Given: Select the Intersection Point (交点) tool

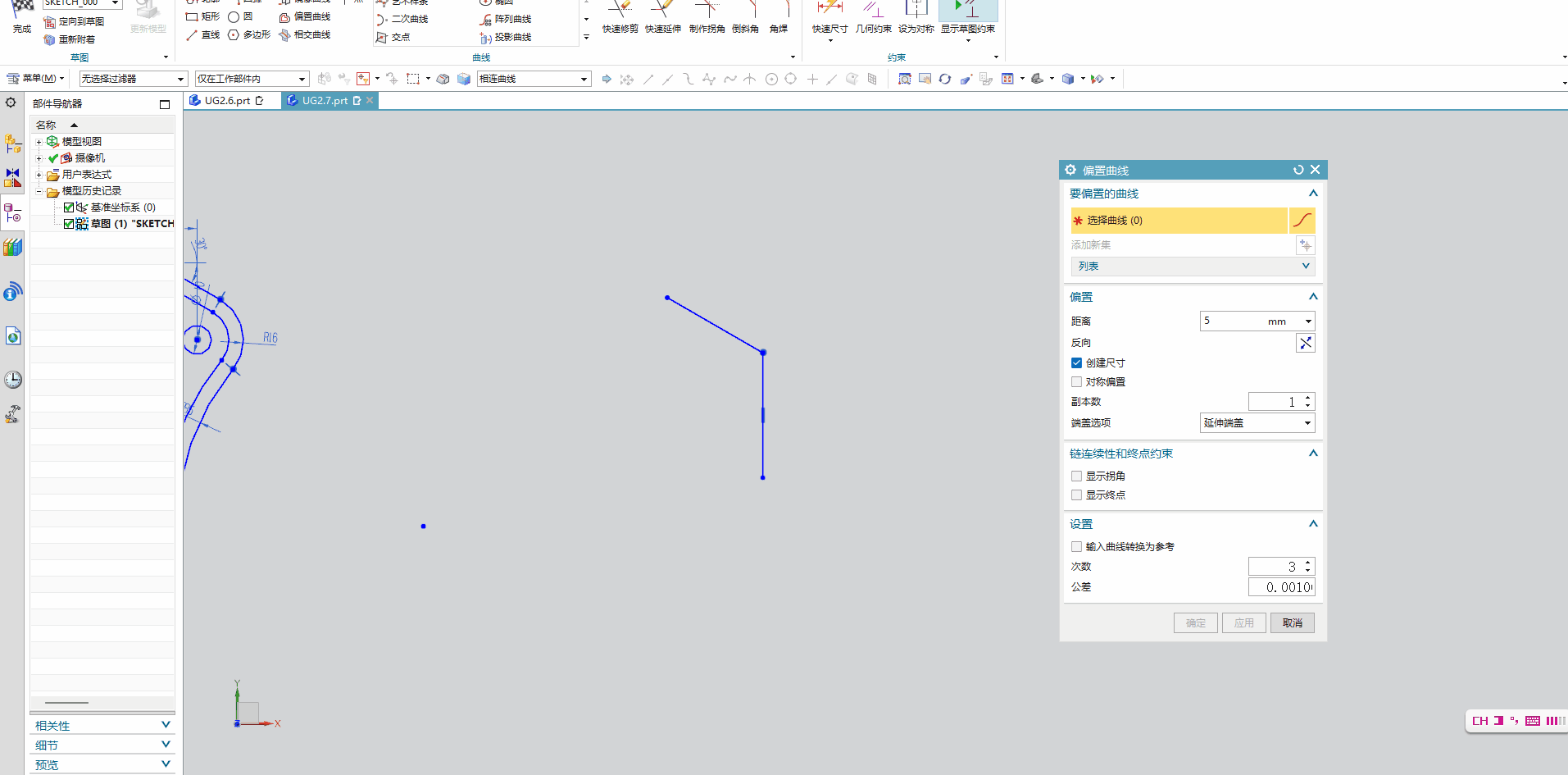Looking at the screenshot, I should [393, 37].
